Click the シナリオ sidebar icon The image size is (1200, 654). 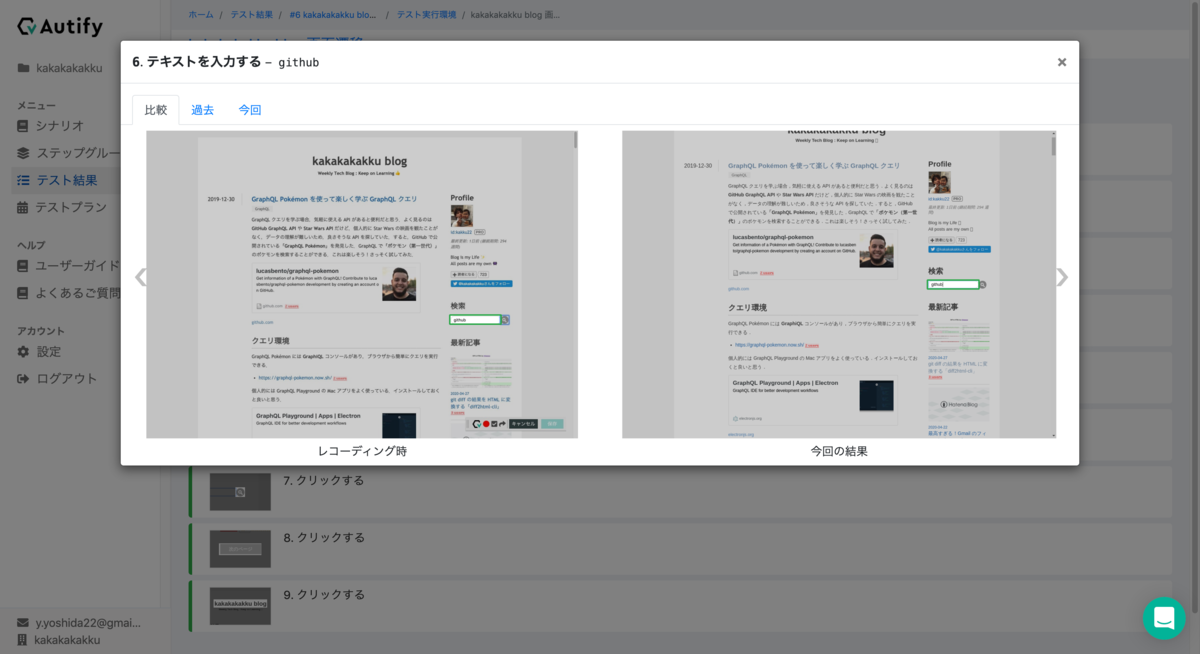click(x=23, y=126)
